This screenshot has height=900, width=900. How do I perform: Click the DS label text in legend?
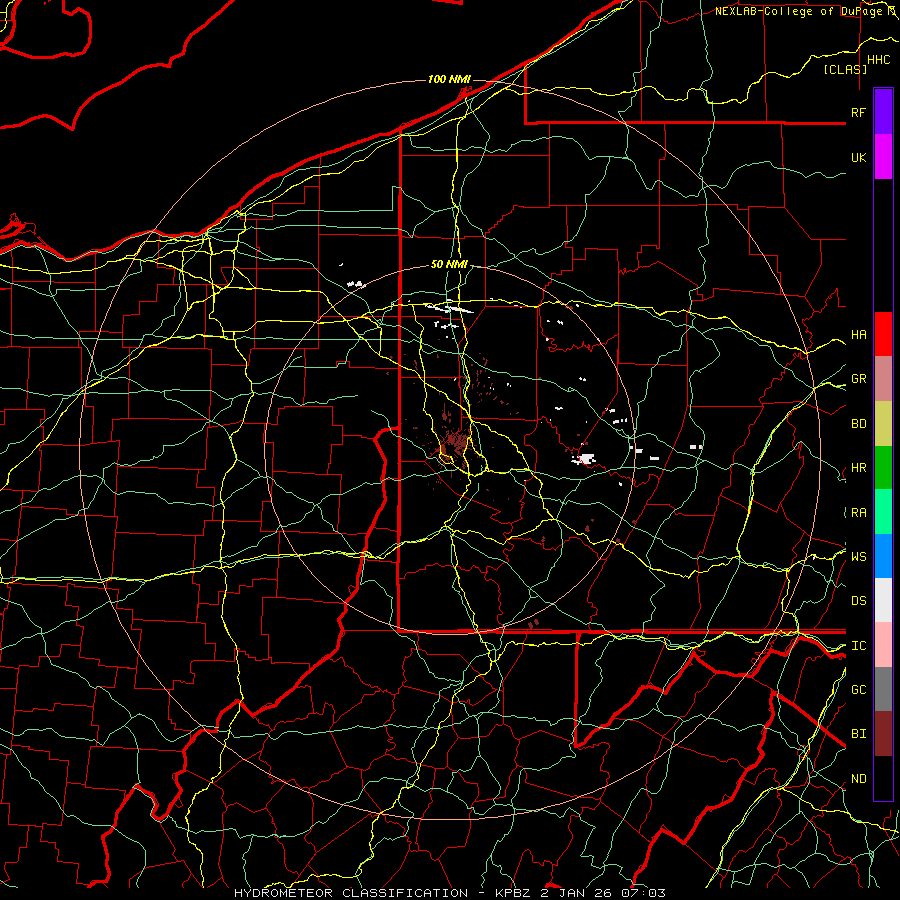click(858, 601)
